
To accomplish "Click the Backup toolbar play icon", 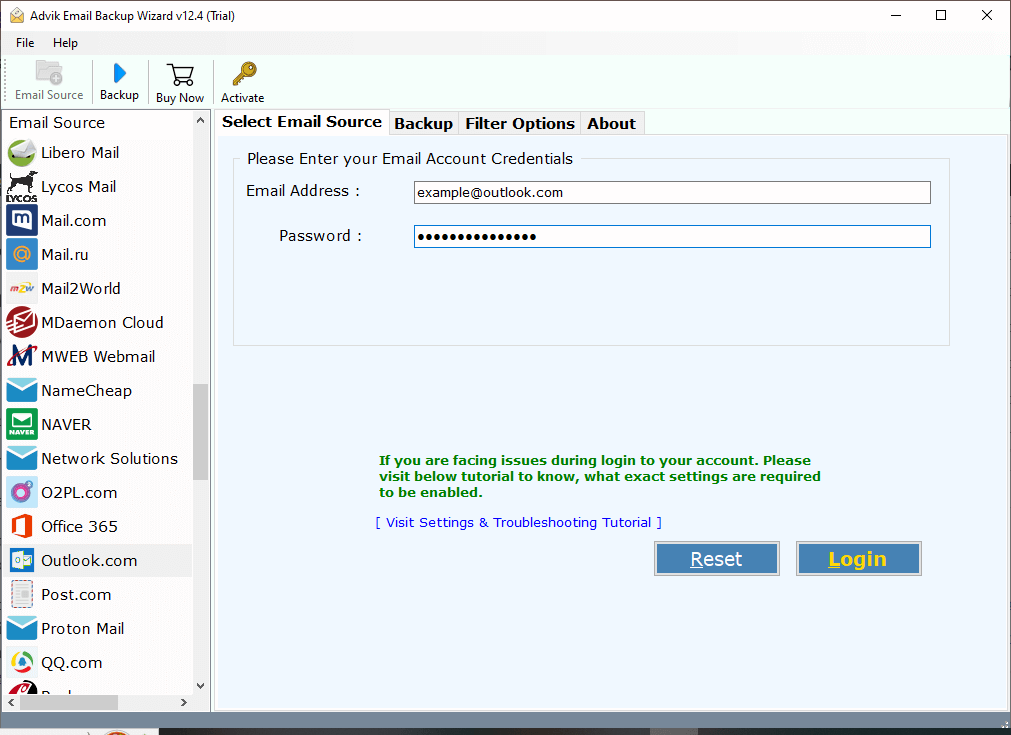I will [119, 73].
